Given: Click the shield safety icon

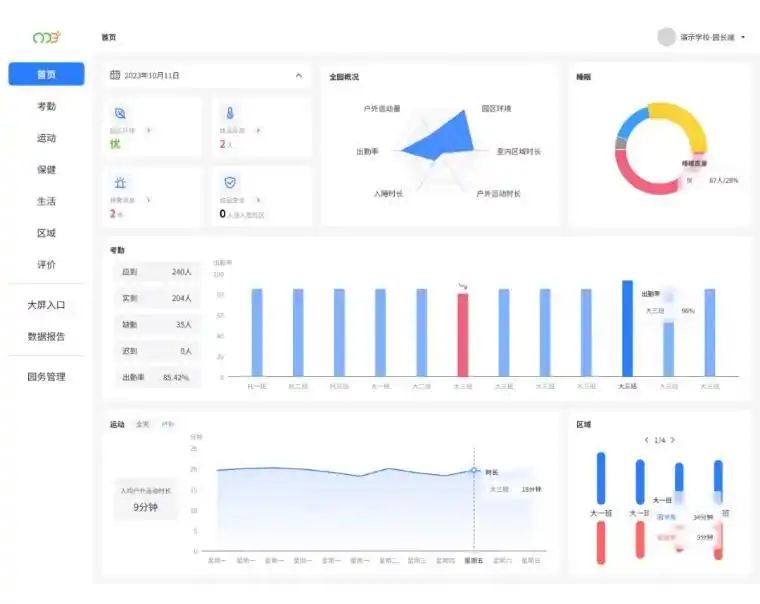Looking at the screenshot, I should click(x=229, y=183).
